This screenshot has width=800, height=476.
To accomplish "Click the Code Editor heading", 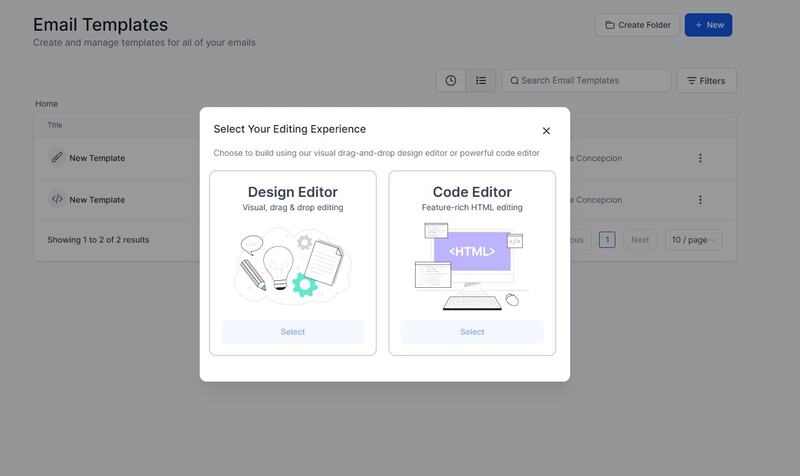I will (x=472, y=192).
